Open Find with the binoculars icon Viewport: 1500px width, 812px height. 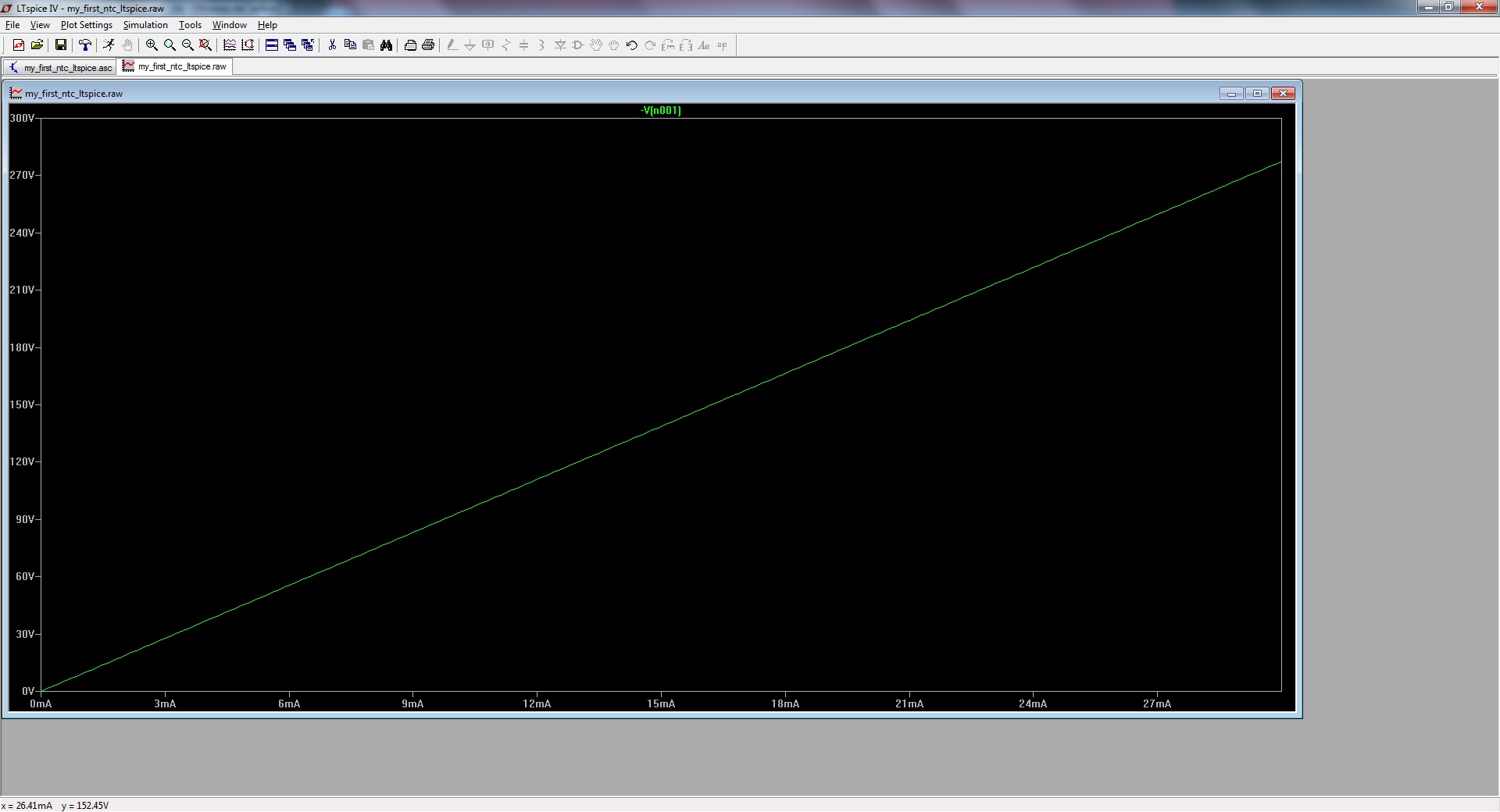(386, 45)
